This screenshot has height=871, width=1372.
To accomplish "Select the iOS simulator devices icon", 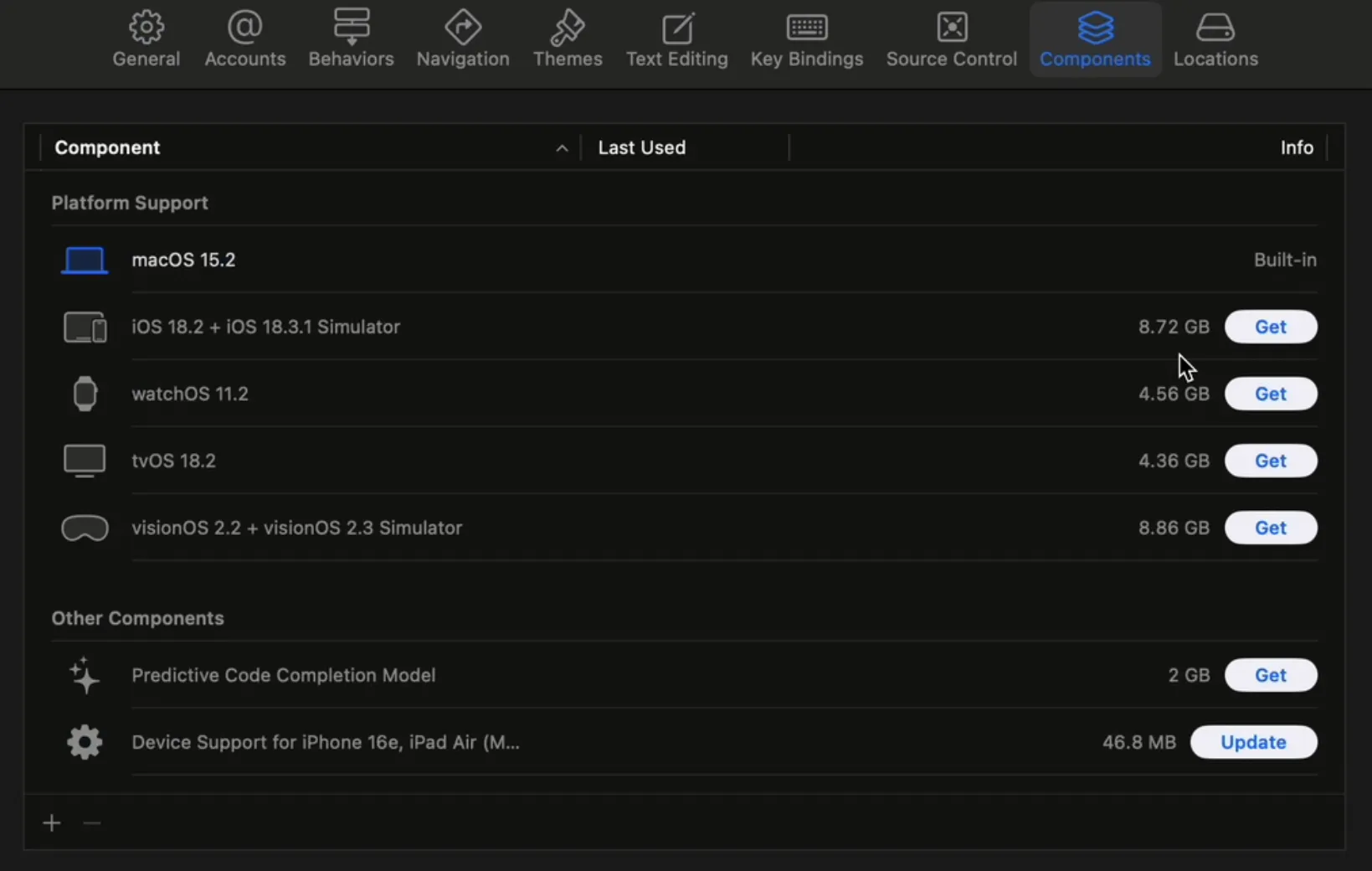I will pos(85,327).
